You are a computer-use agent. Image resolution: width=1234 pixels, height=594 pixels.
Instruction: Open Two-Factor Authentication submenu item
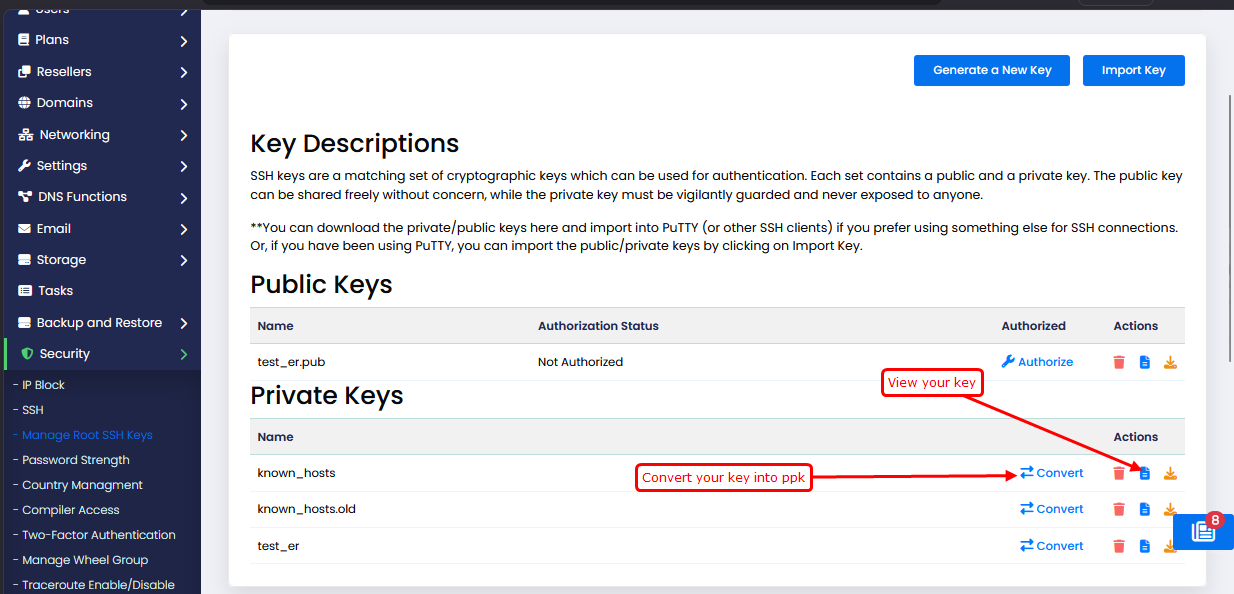[x=98, y=535]
